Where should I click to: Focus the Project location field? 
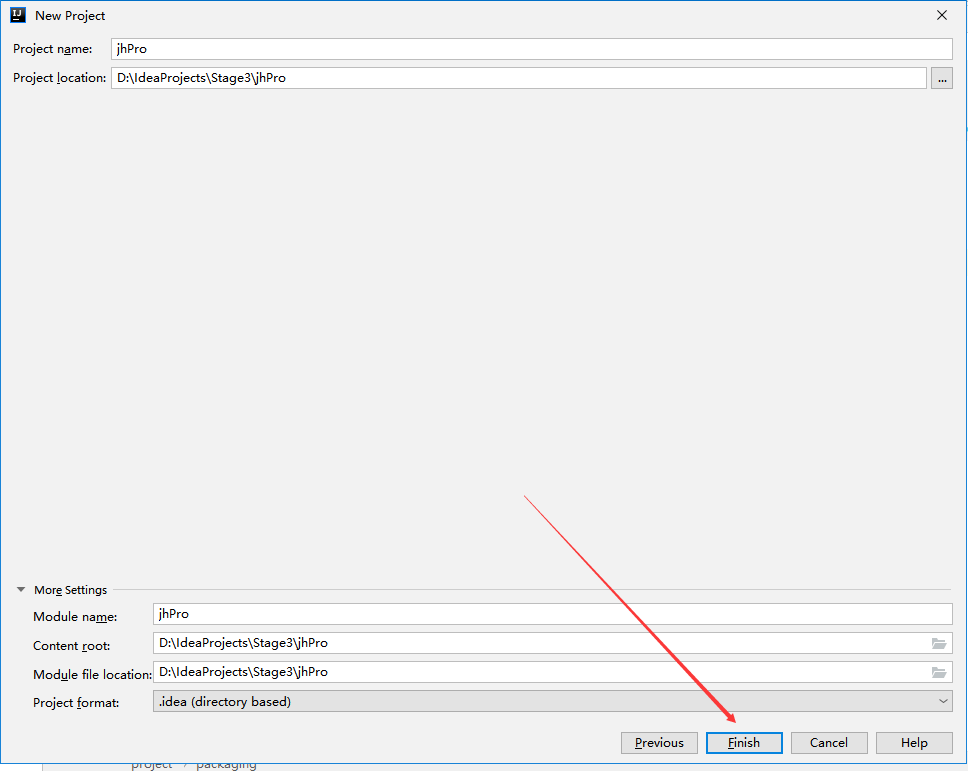(x=519, y=78)
